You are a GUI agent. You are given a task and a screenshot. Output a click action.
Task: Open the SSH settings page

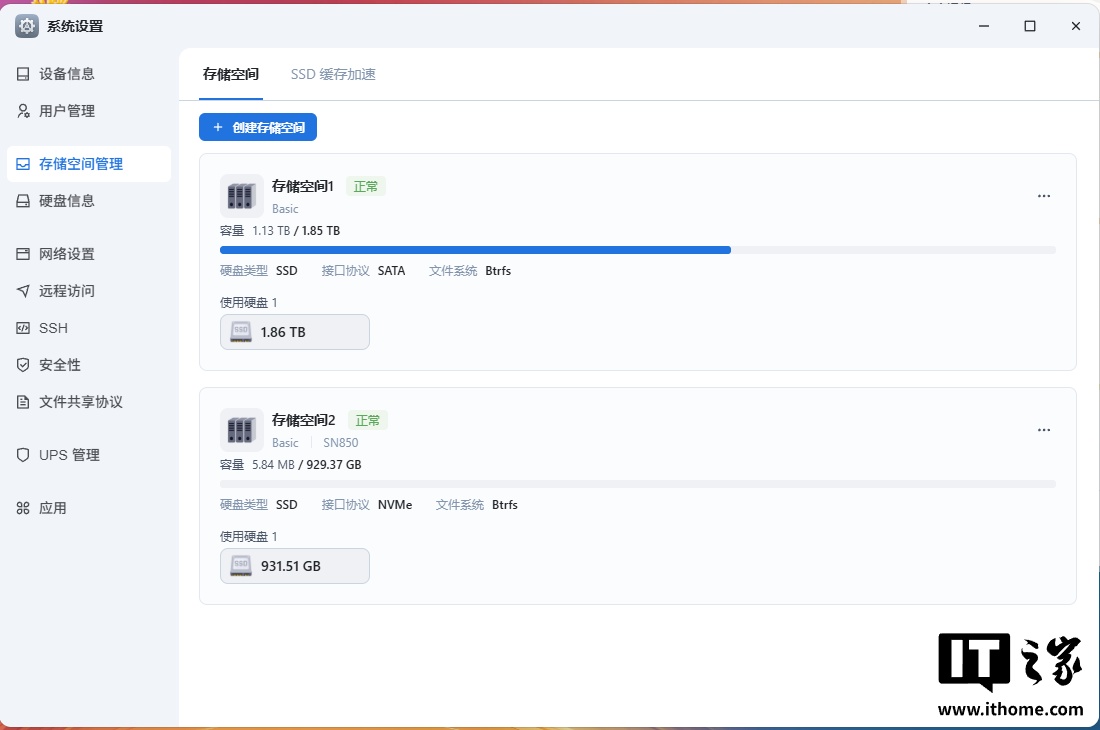[53, 328]
